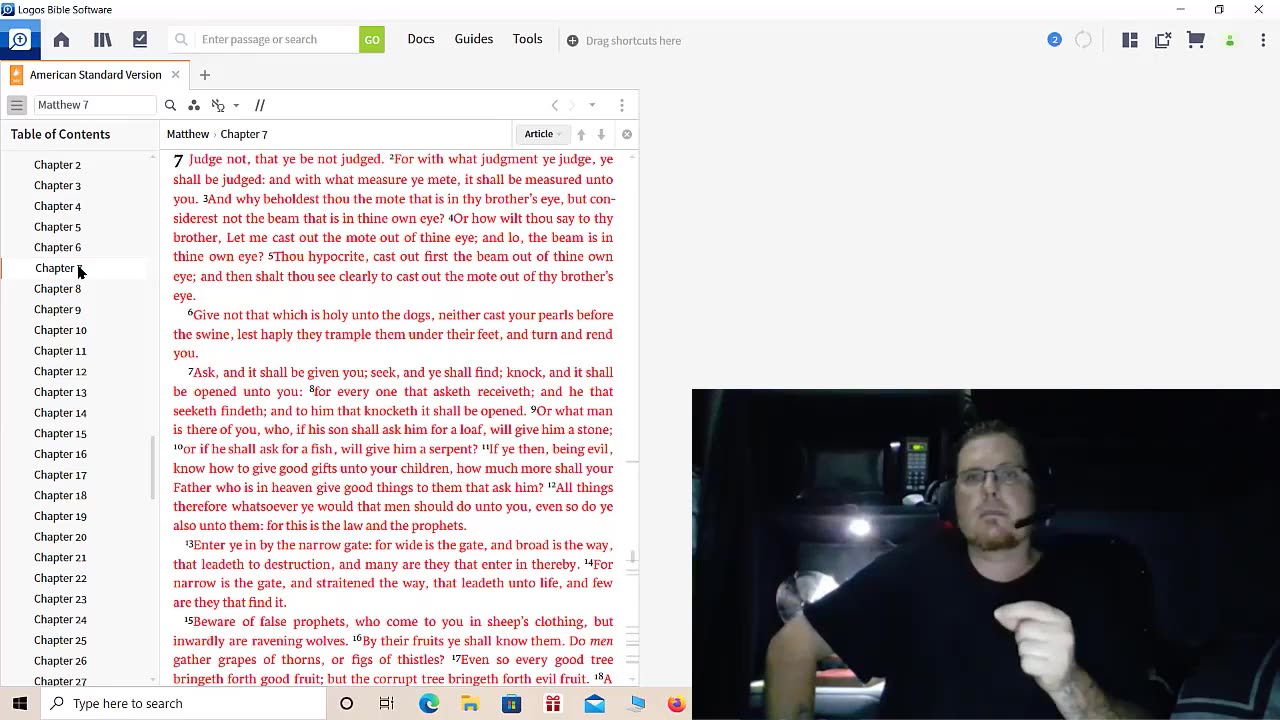This screenshot has height=720, width=1280.
Task: Jump to Chapter 10 in contents list
Action: pos(60,330)
